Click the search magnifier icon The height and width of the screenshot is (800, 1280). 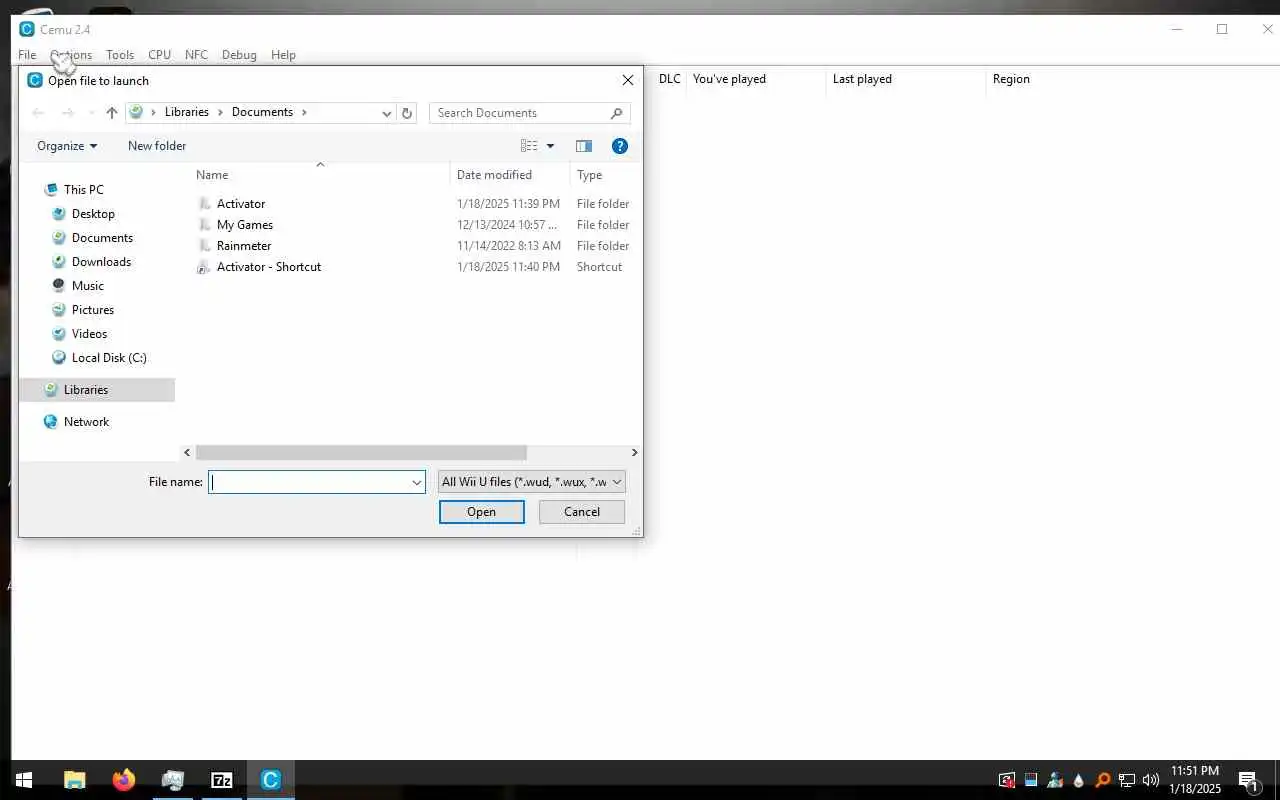coord(616,113)
